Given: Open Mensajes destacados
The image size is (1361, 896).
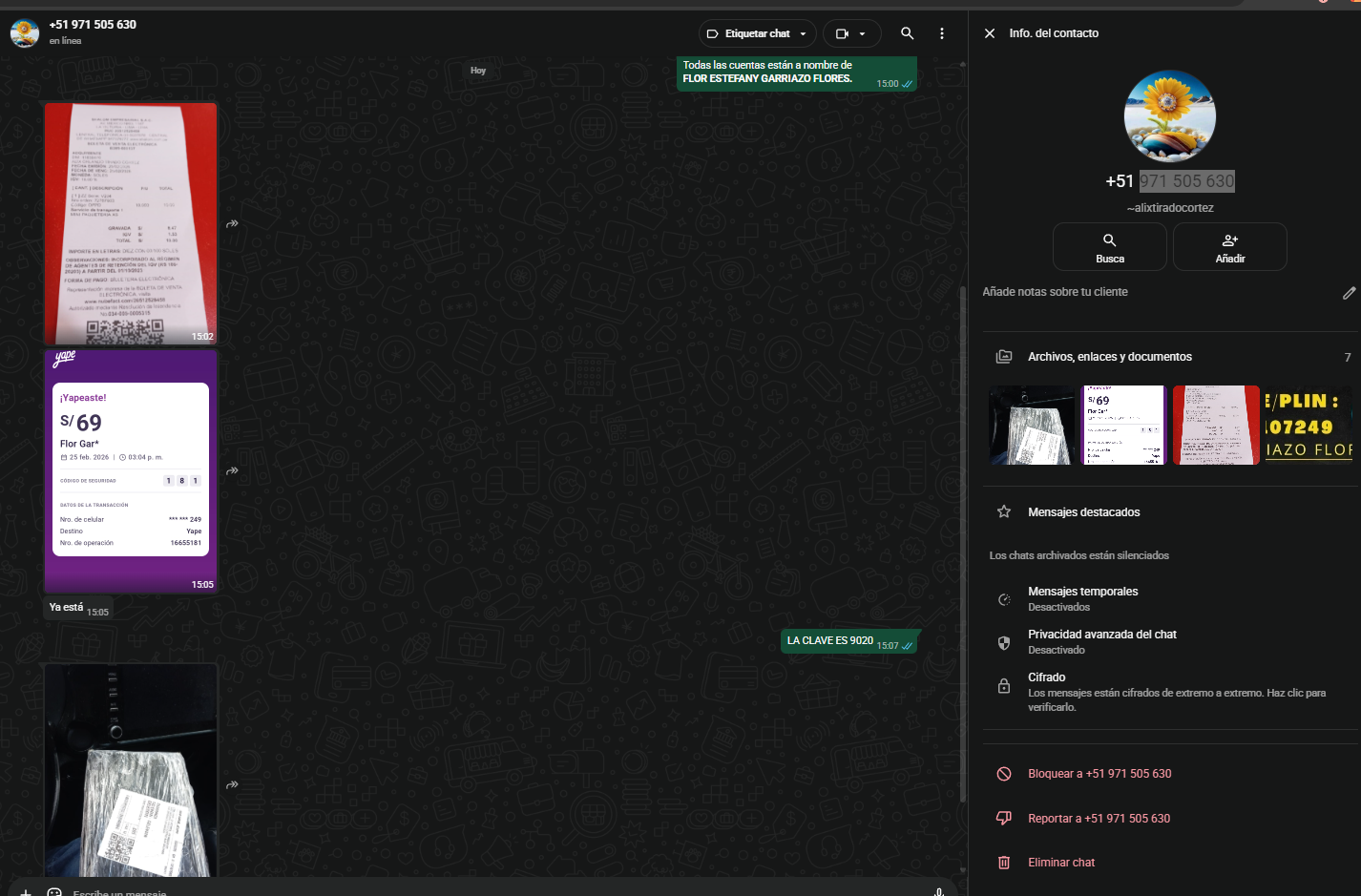Looking at the screenshot, I should 1083,512.
